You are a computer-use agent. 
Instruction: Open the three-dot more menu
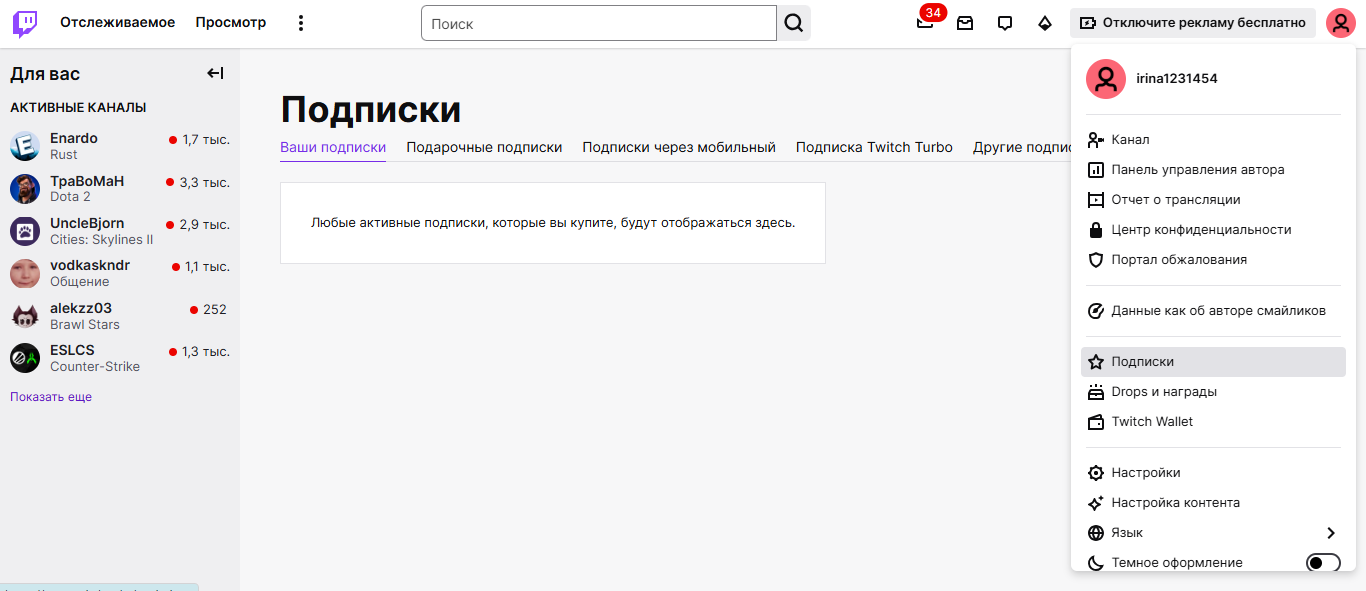click(x=301, y=23)
